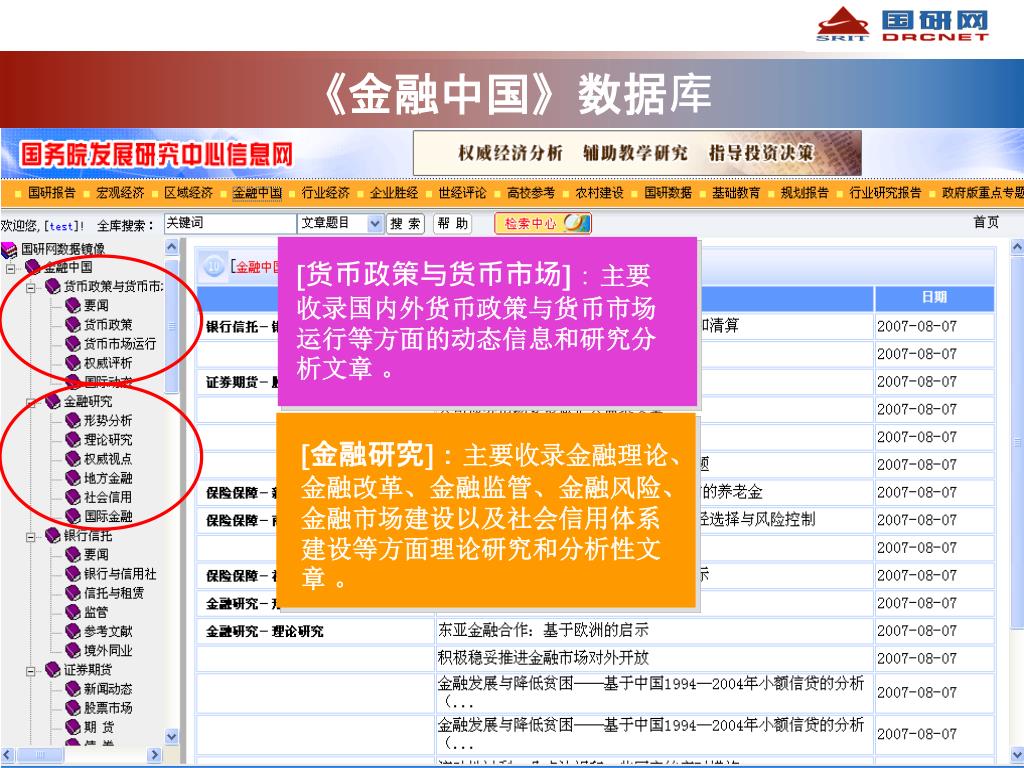The height and width of the screenshot is (768, 1024).
Task: Click the main content scroll down arrow
Action: point(1017,755)
